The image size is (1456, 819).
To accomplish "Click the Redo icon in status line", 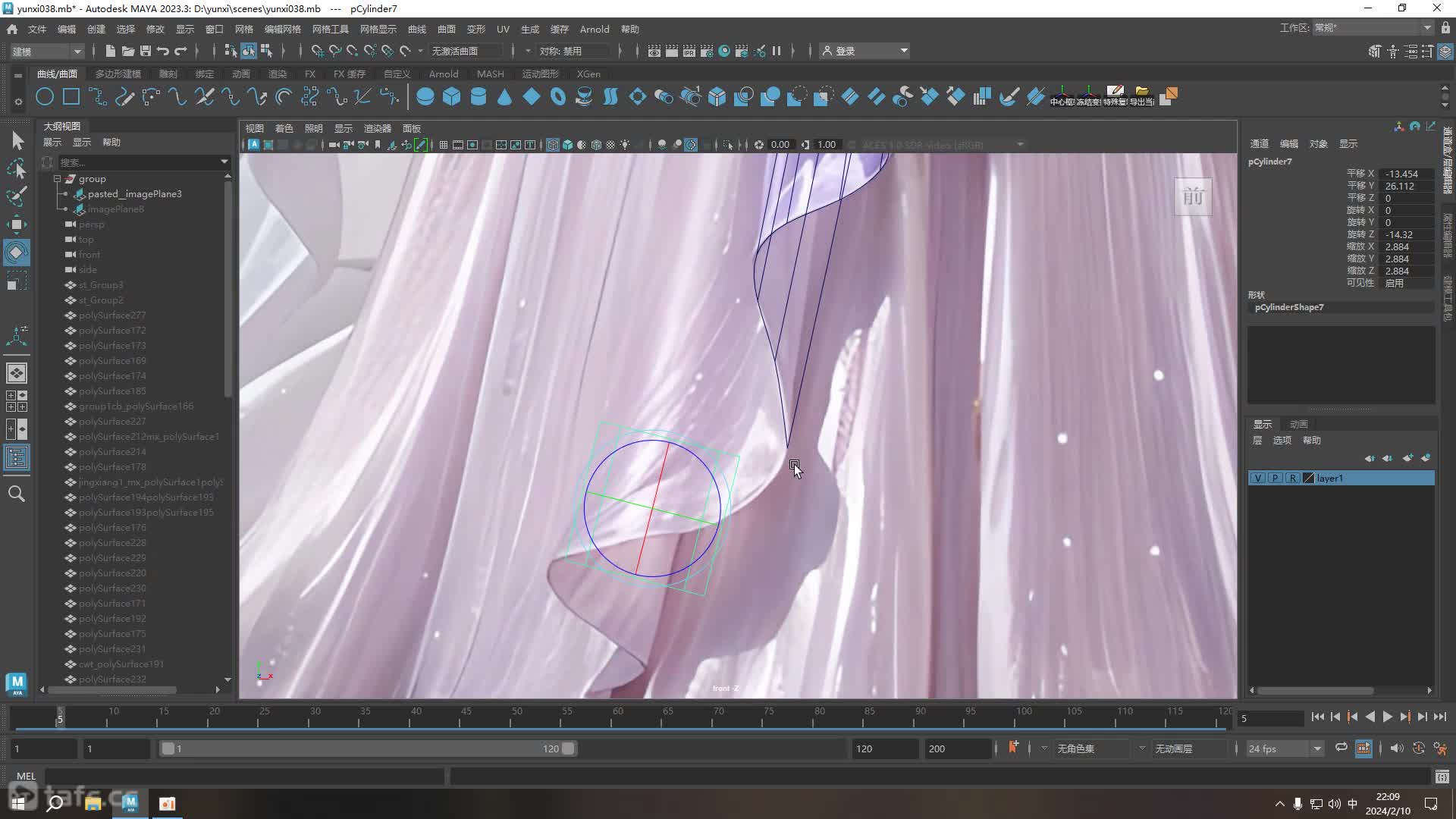I will coord(180,51).
